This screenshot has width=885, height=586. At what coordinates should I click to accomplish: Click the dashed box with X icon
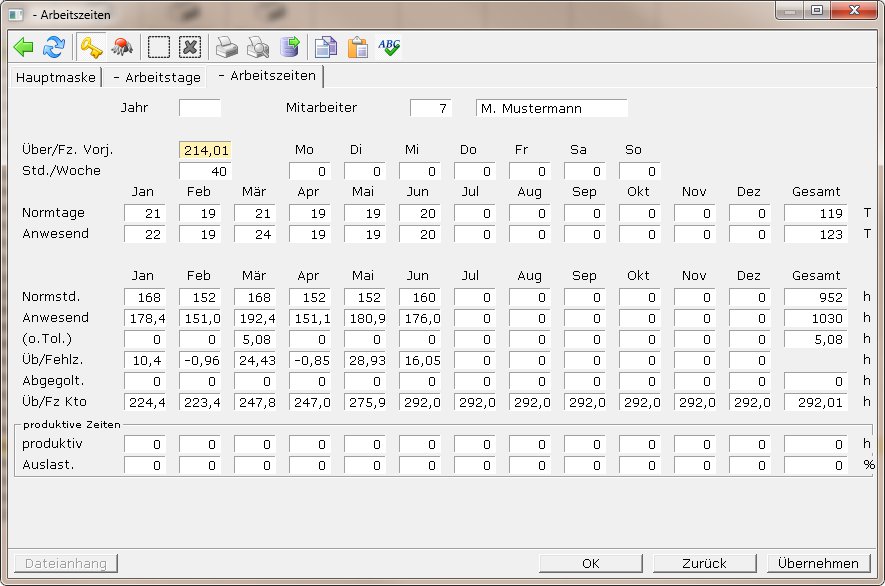coord(190,47)
